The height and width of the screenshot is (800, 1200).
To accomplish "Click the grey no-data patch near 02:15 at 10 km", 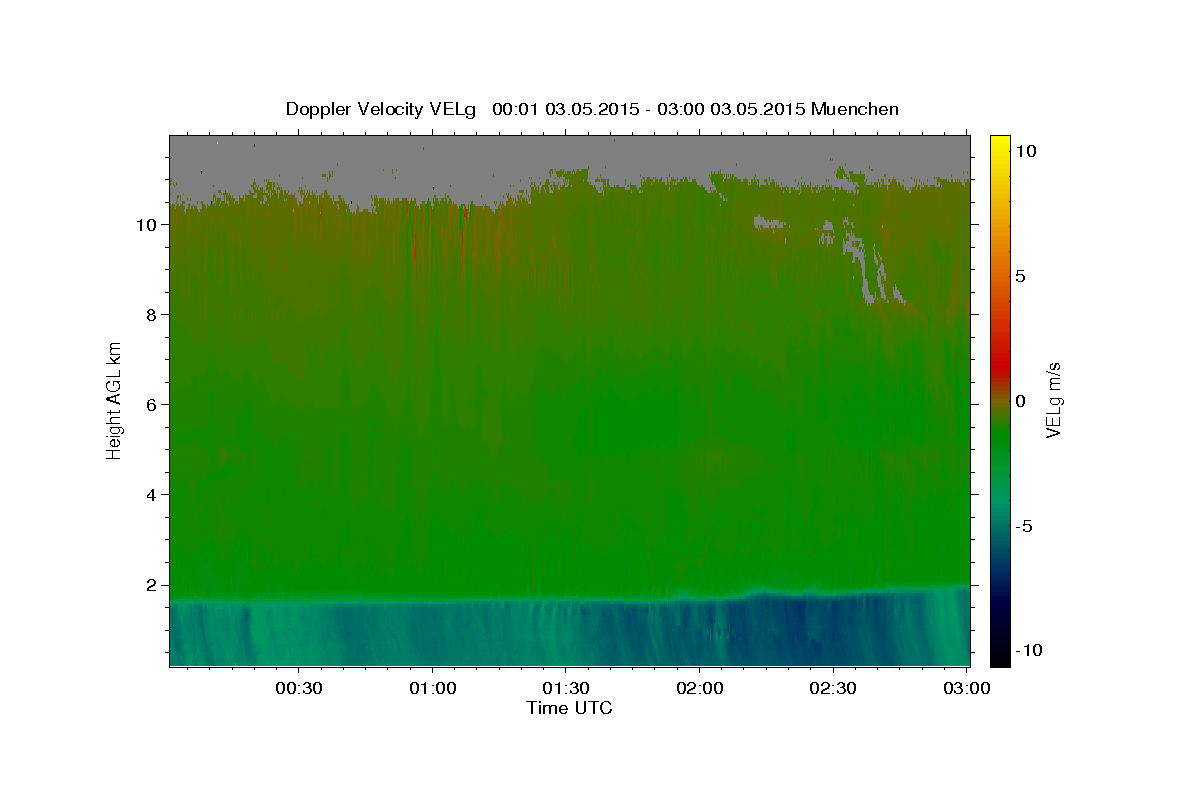I will click(x=769, y=222).
